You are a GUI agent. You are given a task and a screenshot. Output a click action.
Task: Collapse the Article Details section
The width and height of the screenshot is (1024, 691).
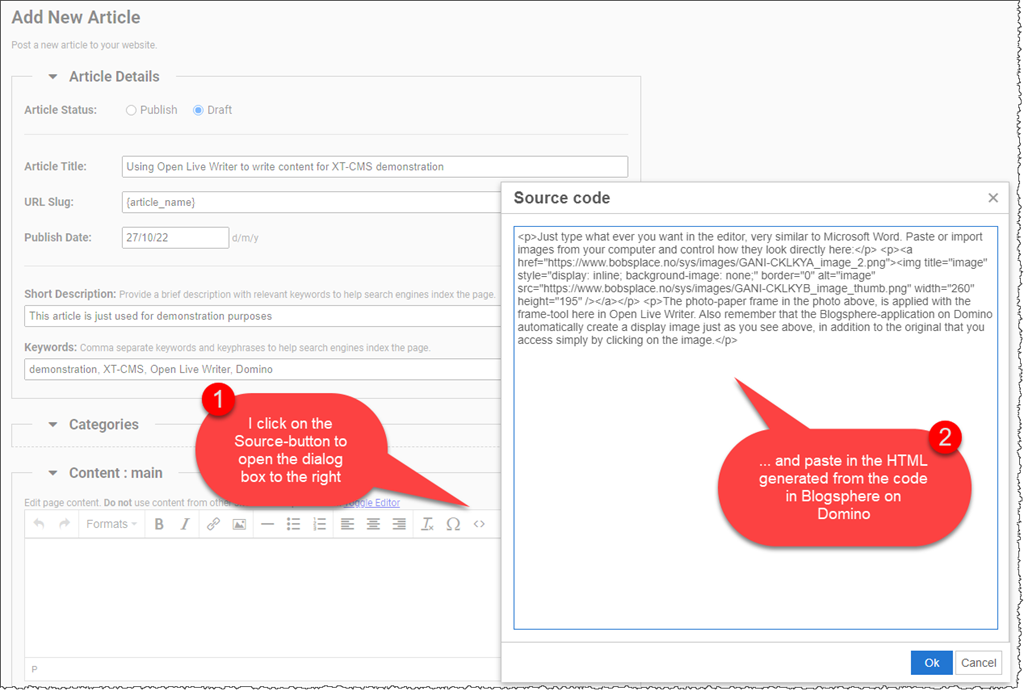(53, 76)
